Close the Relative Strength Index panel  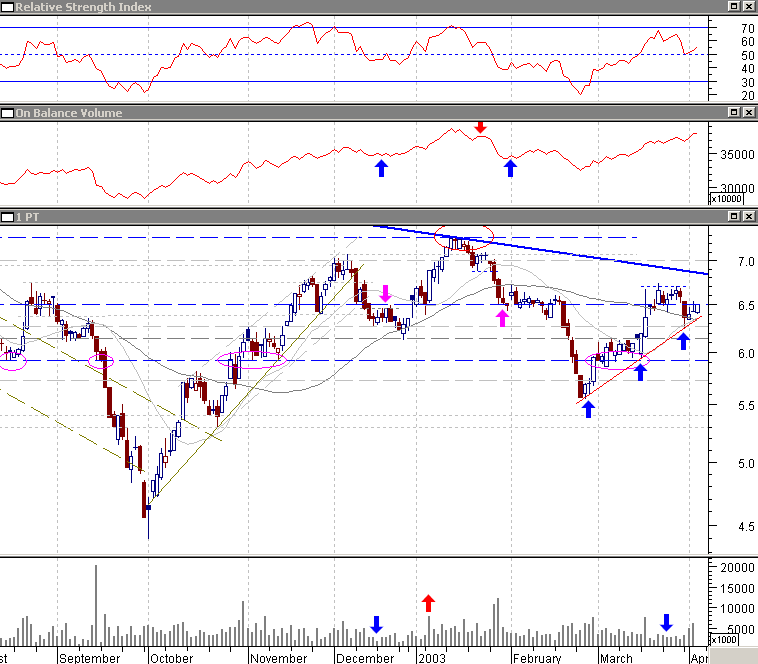point(749,6)
